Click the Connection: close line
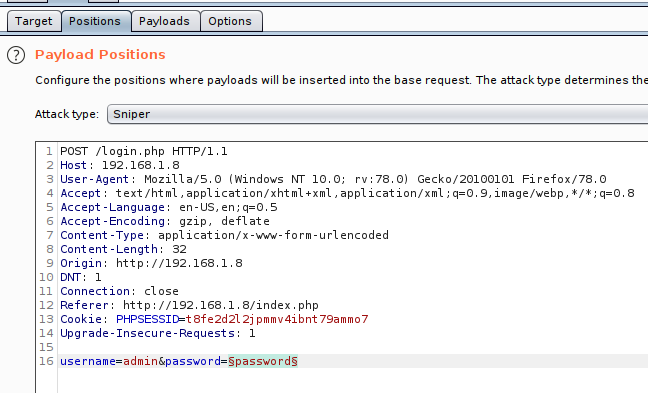Screen dimensions: 648x393 coord(119,291)
